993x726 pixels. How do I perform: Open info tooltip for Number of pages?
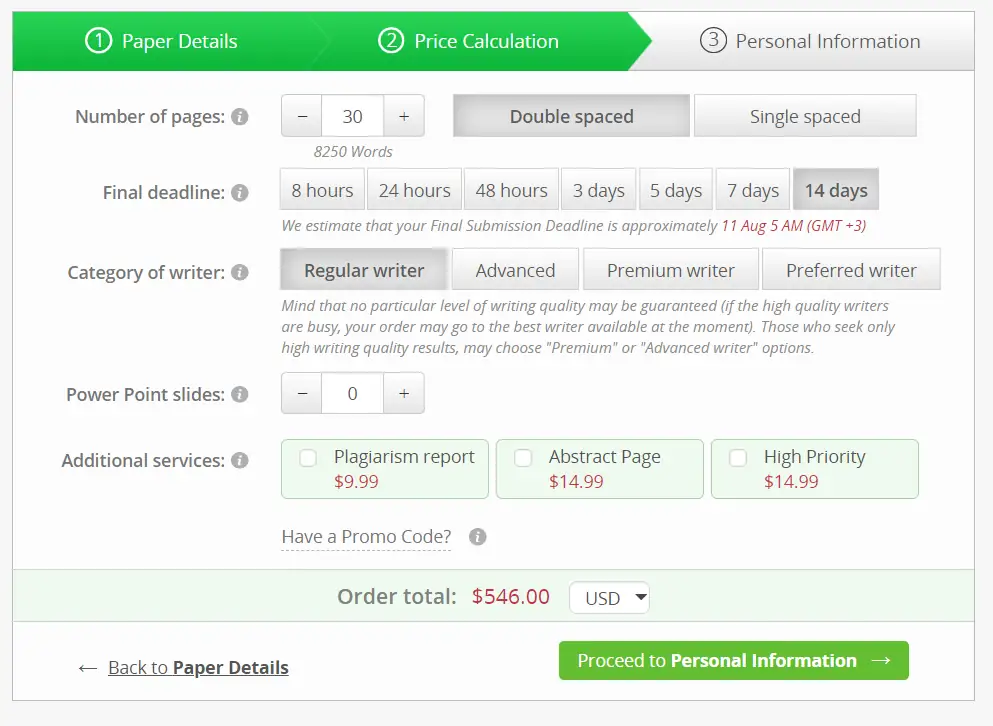(x=240, y=117)
